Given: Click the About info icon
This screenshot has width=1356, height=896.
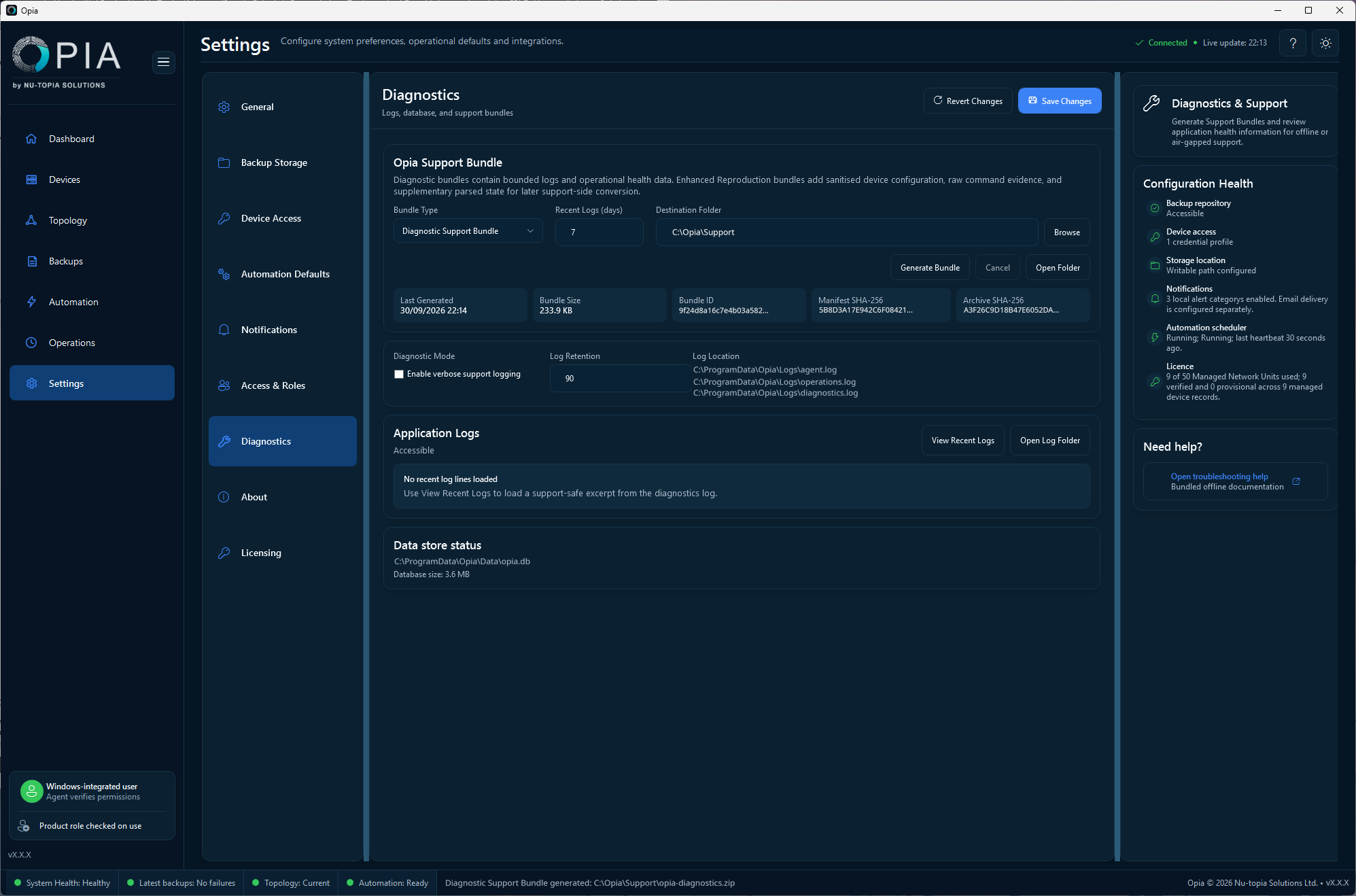Looking at the screenshot, I should [224, 497].
